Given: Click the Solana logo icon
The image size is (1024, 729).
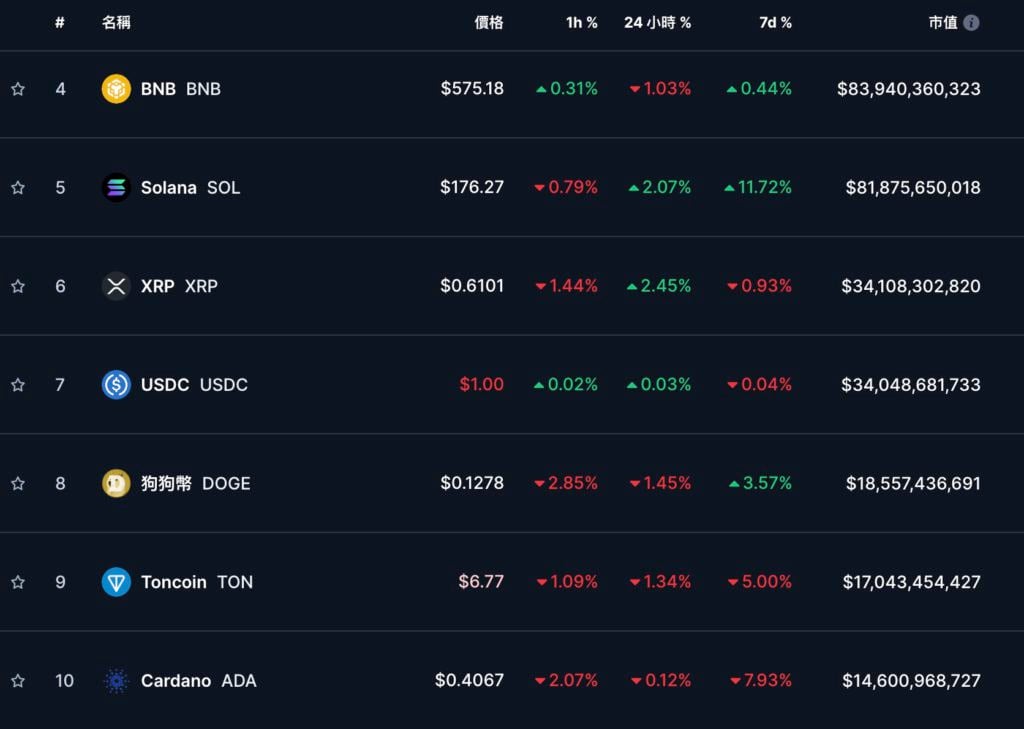Looking at the screenshot, I should 116,187.
